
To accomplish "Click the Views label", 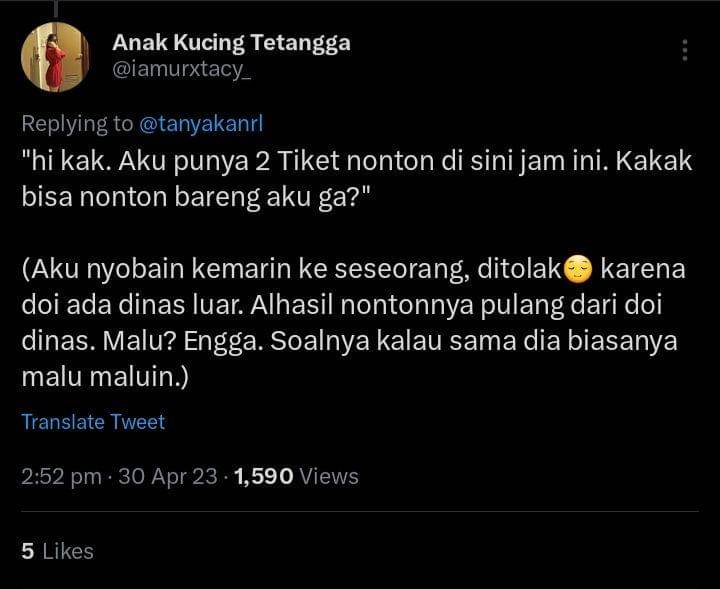I will click(x=329, y=476).
